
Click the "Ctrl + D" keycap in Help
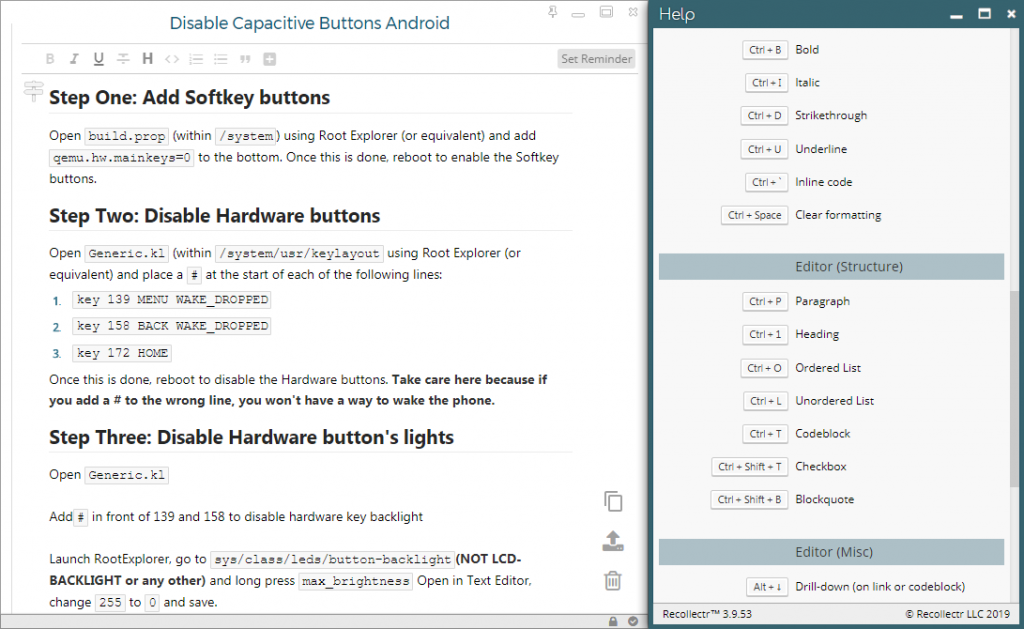(764, 116)
